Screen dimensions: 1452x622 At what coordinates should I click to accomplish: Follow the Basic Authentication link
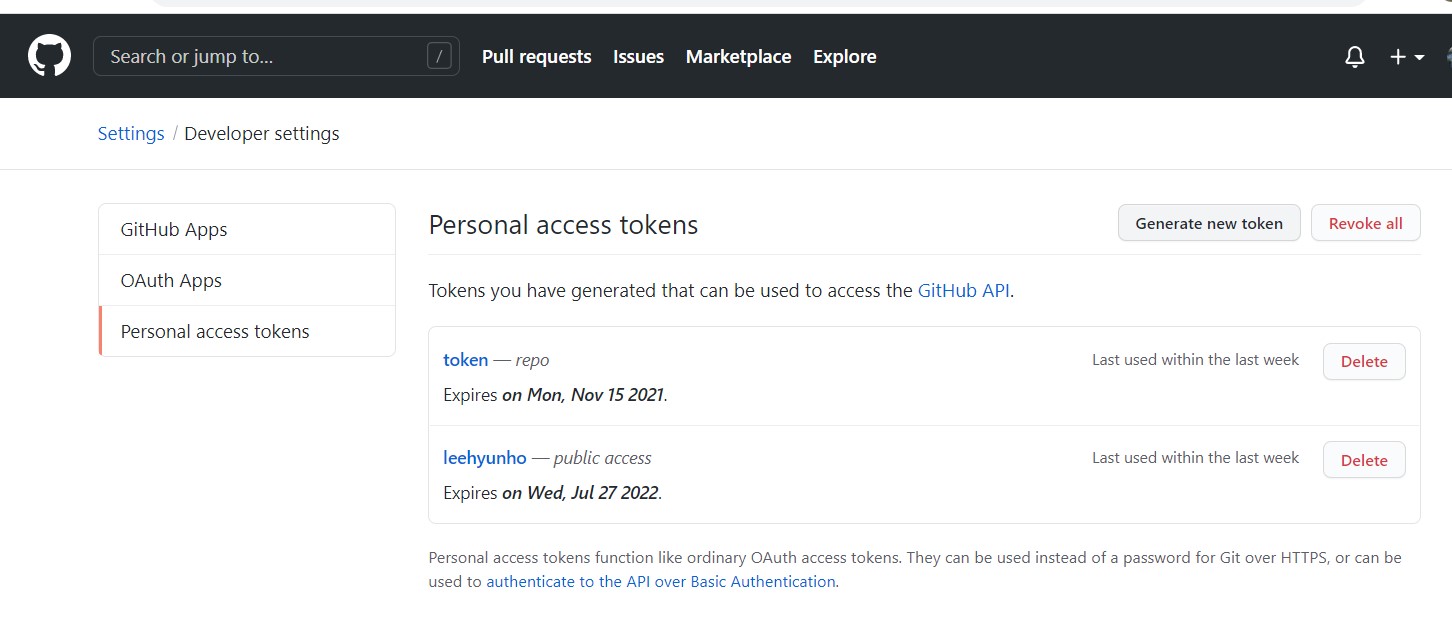point(661,581)
